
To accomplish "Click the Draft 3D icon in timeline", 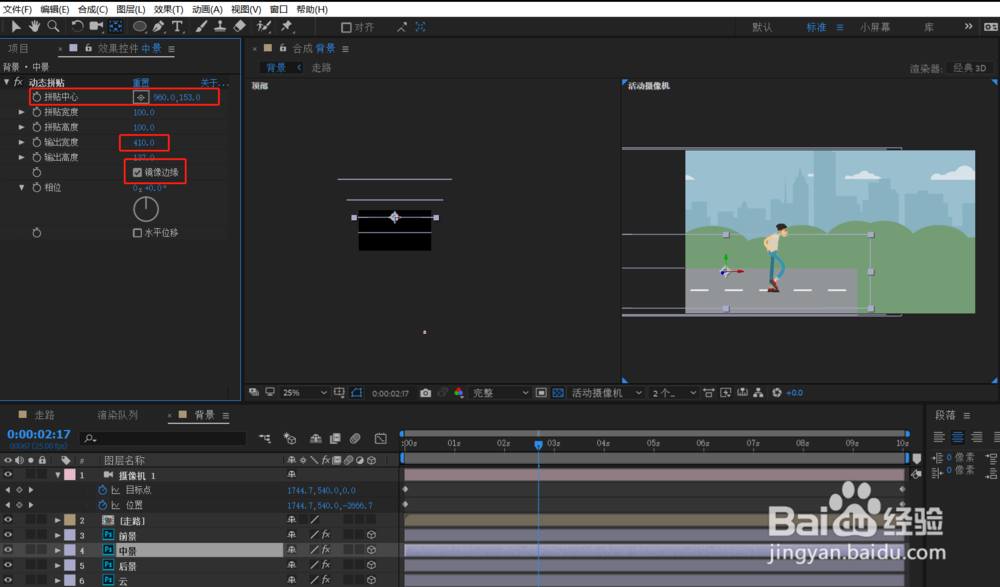I will [x=290, y=438].
